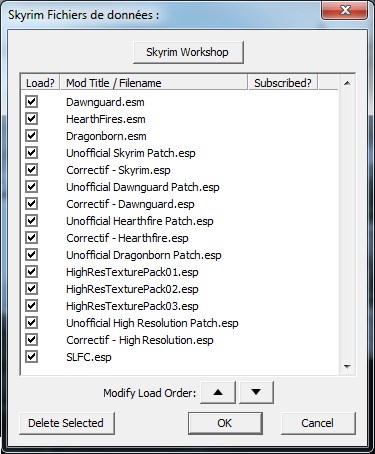Disable Unofficial Skyrim Patch.esp checkbox
375x454 pixels.
[x=31, y=153]
